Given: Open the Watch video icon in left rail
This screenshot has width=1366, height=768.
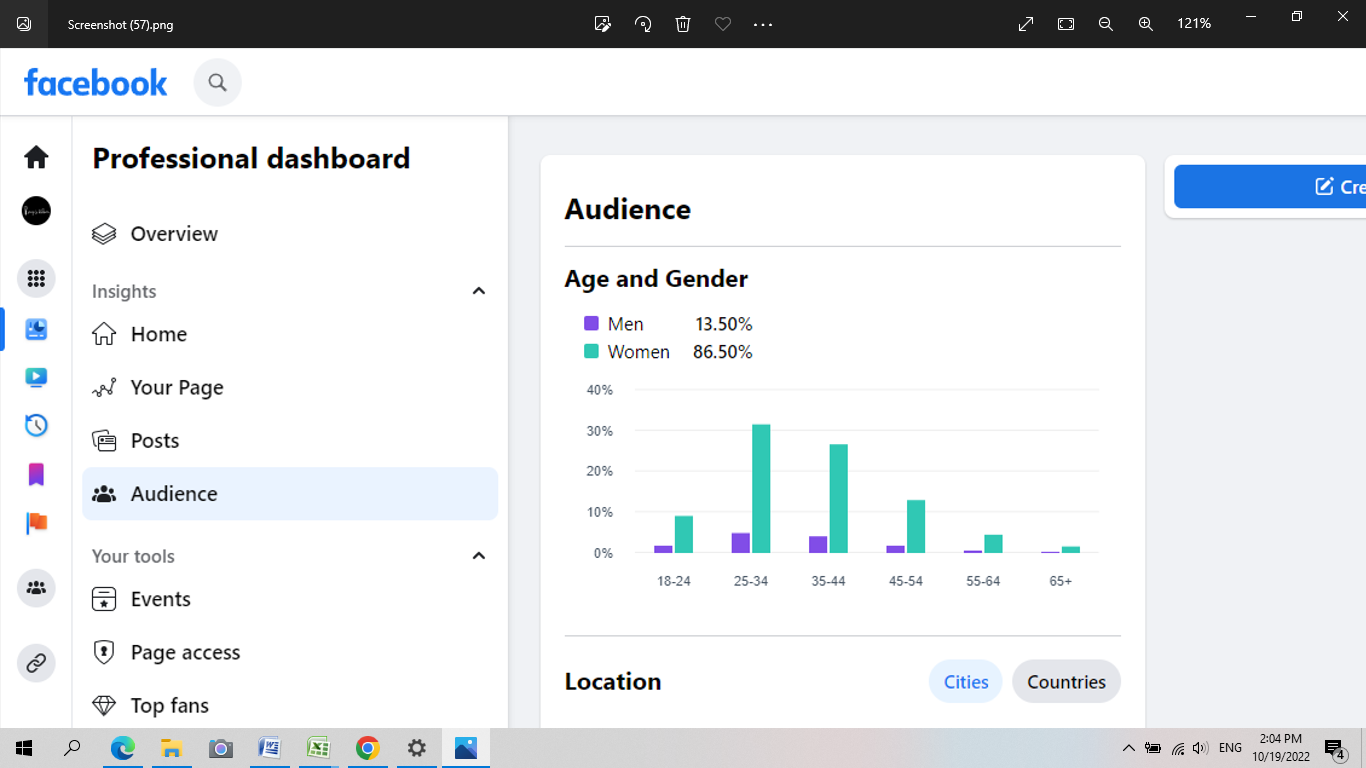Looking at the screenshot, I should [x=36, y=377].
